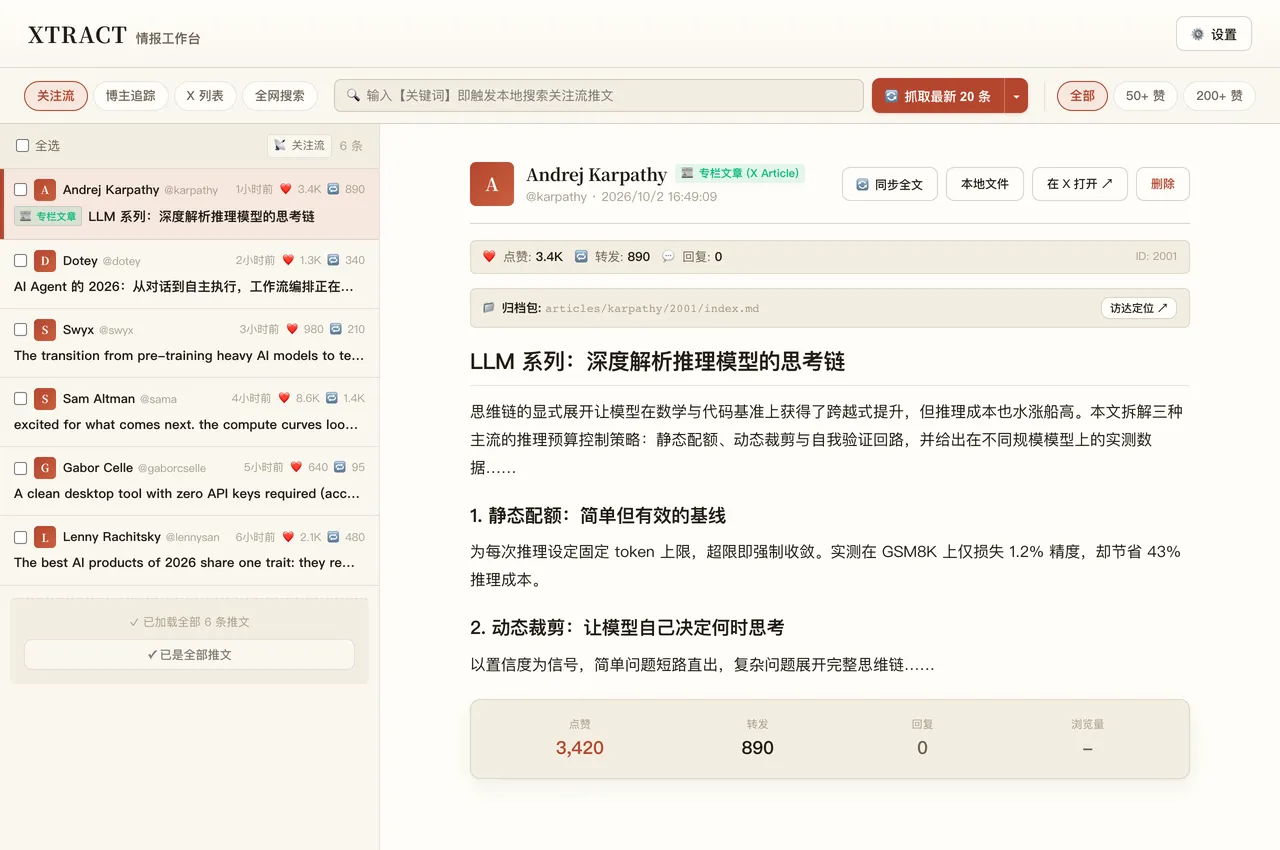This screenshot has width=1280, height=850.
Task: Switch to the 关注流 tab
Action: click(x=56, y=96)
